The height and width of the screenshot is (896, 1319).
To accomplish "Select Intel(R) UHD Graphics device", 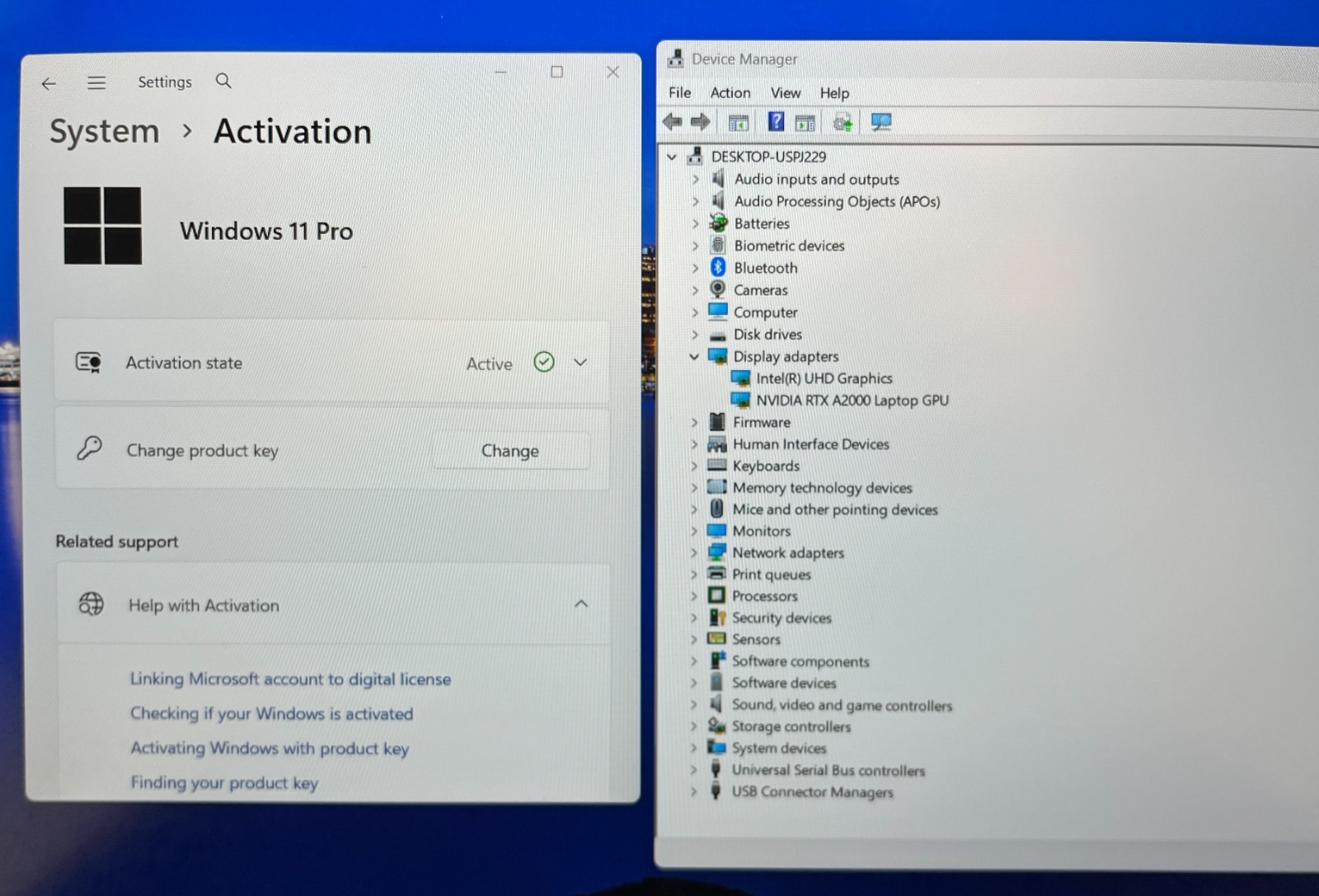I will click(824, 378).
